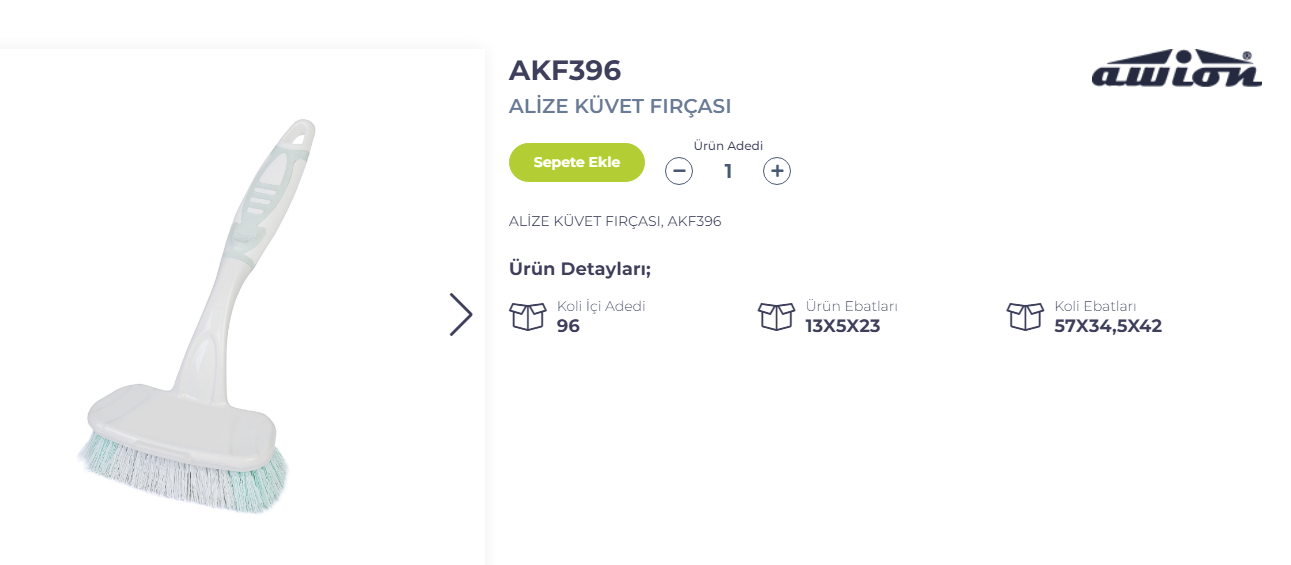This screenshot has height=565, width=1291.
Task: Click the awion brand logo
Action: [x=1176, y=70]
